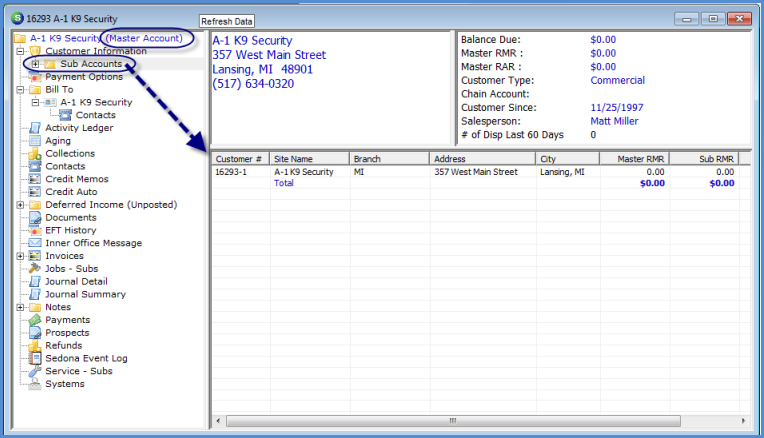764x438 pixels.
Task: Click the Sedona Event Log icon
Action: point(35,359)
